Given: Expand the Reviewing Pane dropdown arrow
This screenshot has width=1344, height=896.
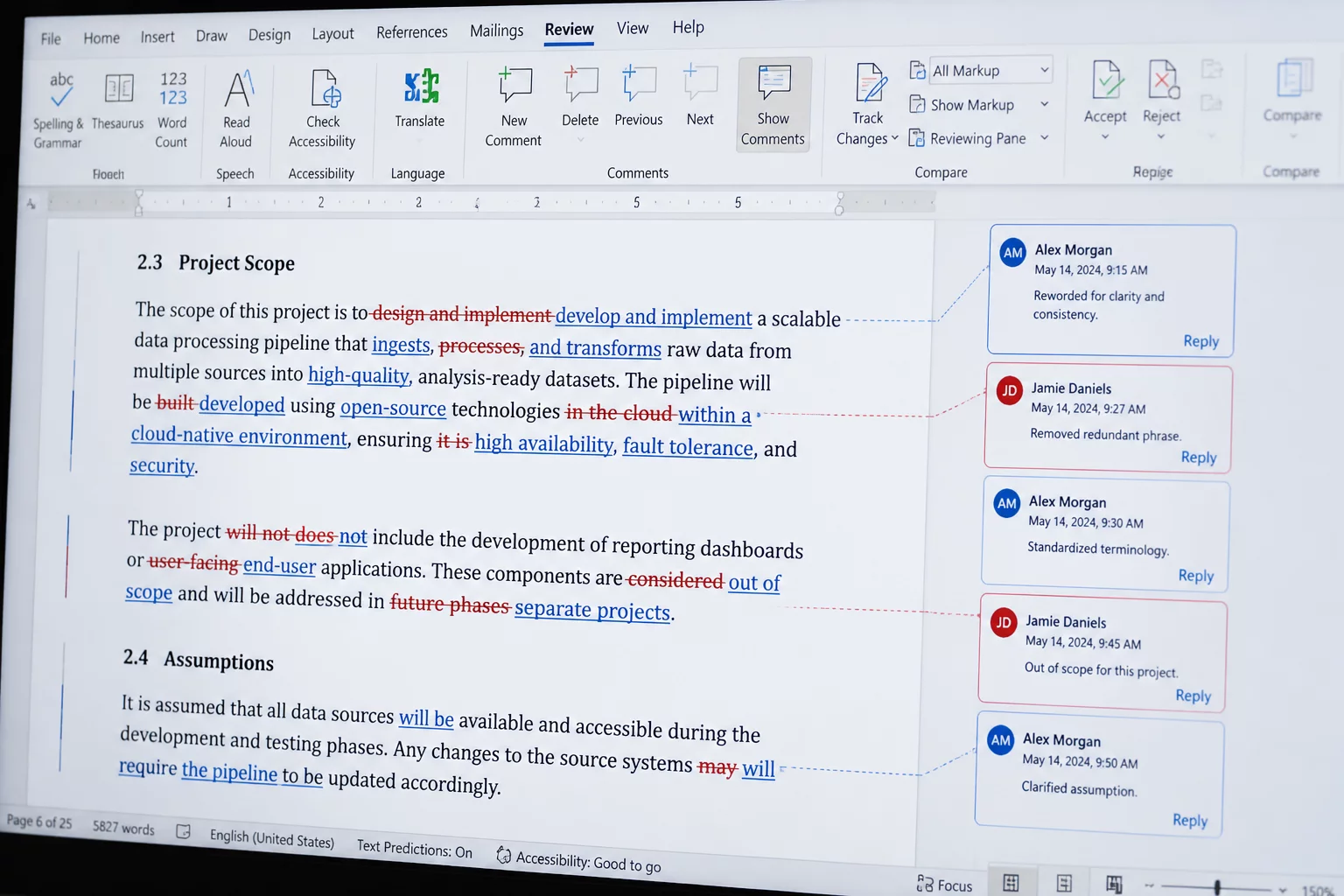Looking at the screenshot, I should (x=1044, y=137).
